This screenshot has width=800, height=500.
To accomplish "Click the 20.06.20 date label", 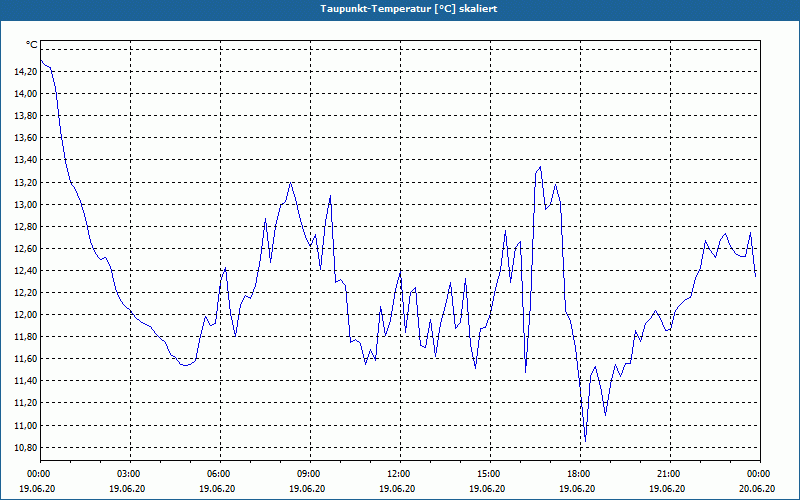I will pyautogui.click(x=757, y=488).
